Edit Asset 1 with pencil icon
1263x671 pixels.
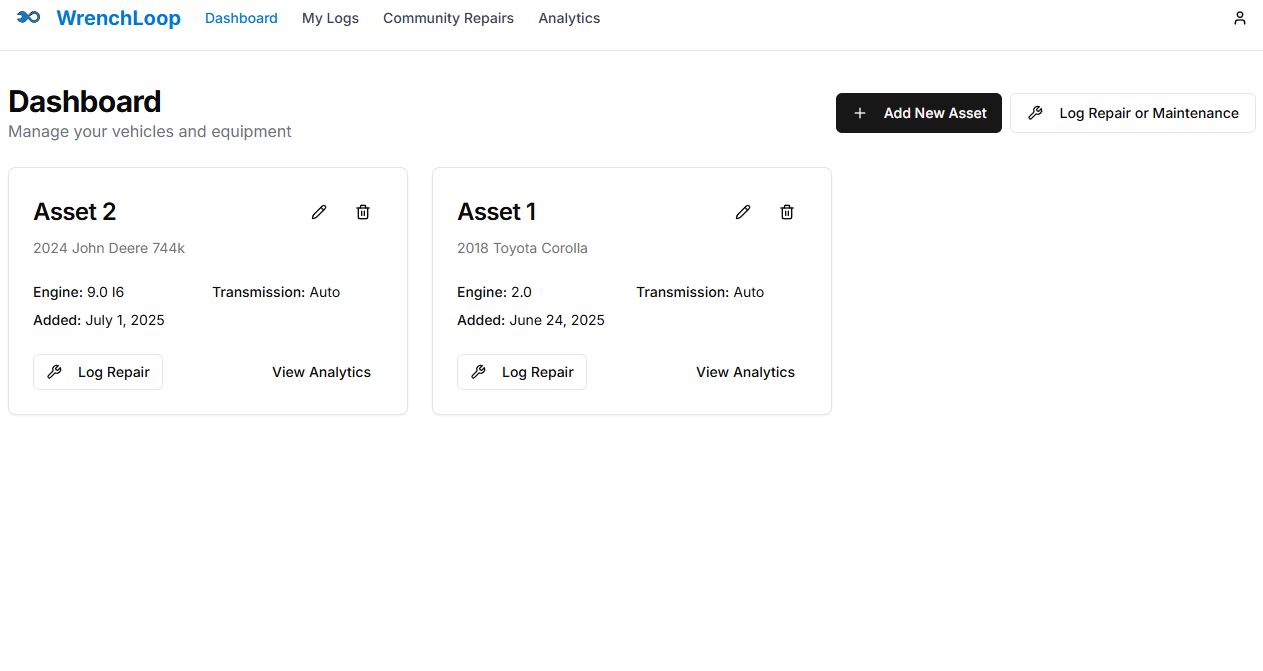[x=743, y=212]
